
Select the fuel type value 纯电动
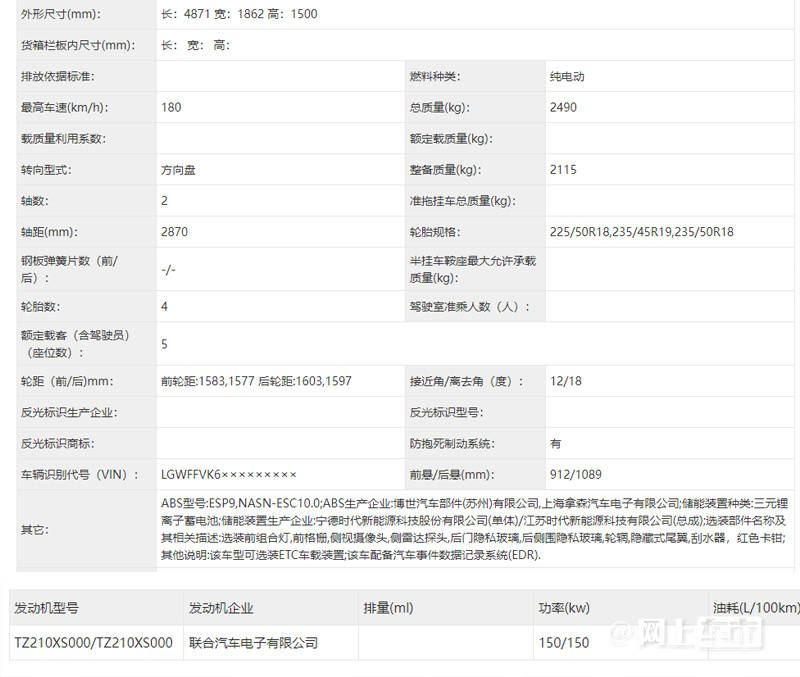pos(567,76)
